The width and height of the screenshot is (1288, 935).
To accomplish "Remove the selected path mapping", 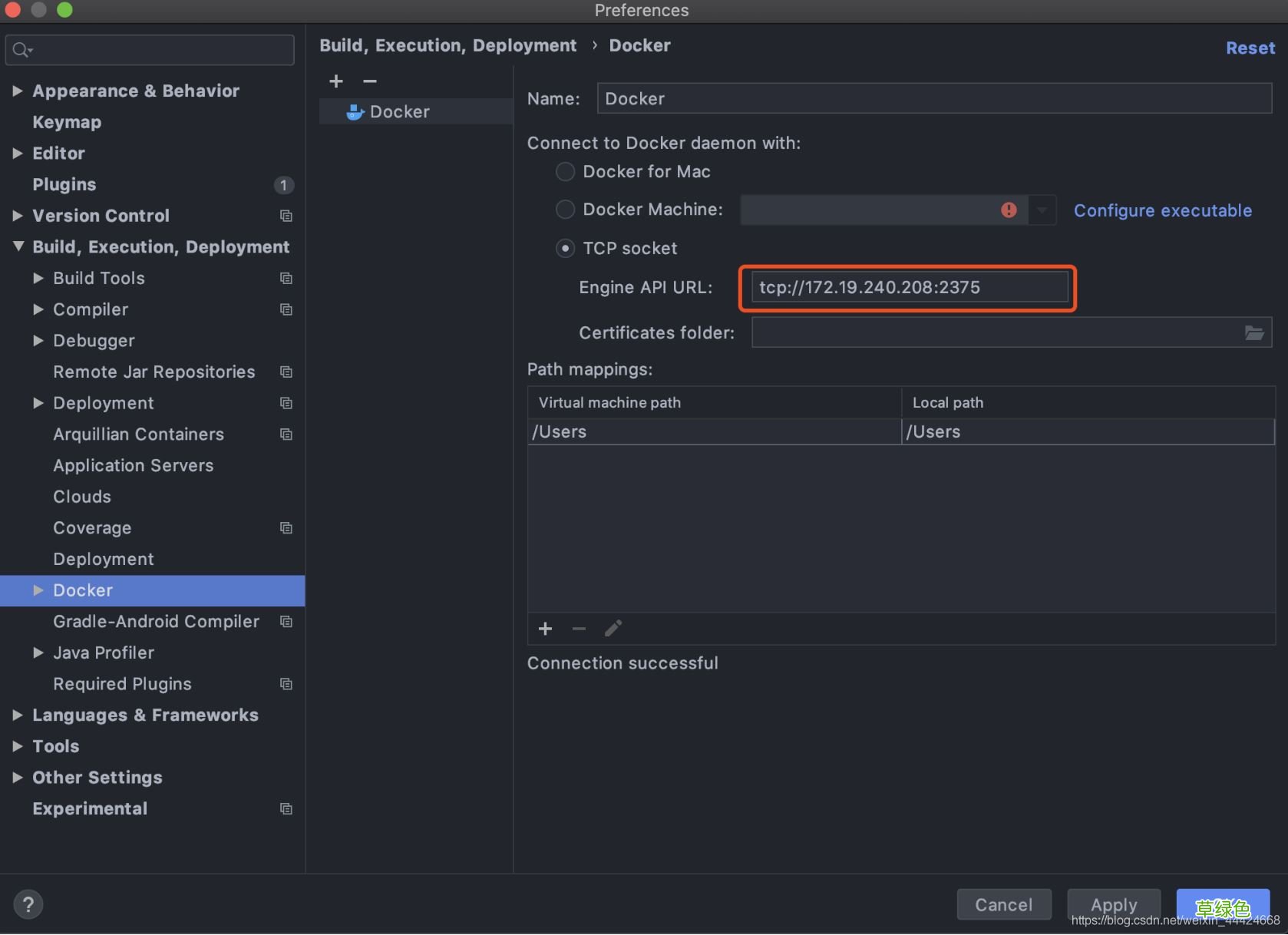I will coord(579,629).
